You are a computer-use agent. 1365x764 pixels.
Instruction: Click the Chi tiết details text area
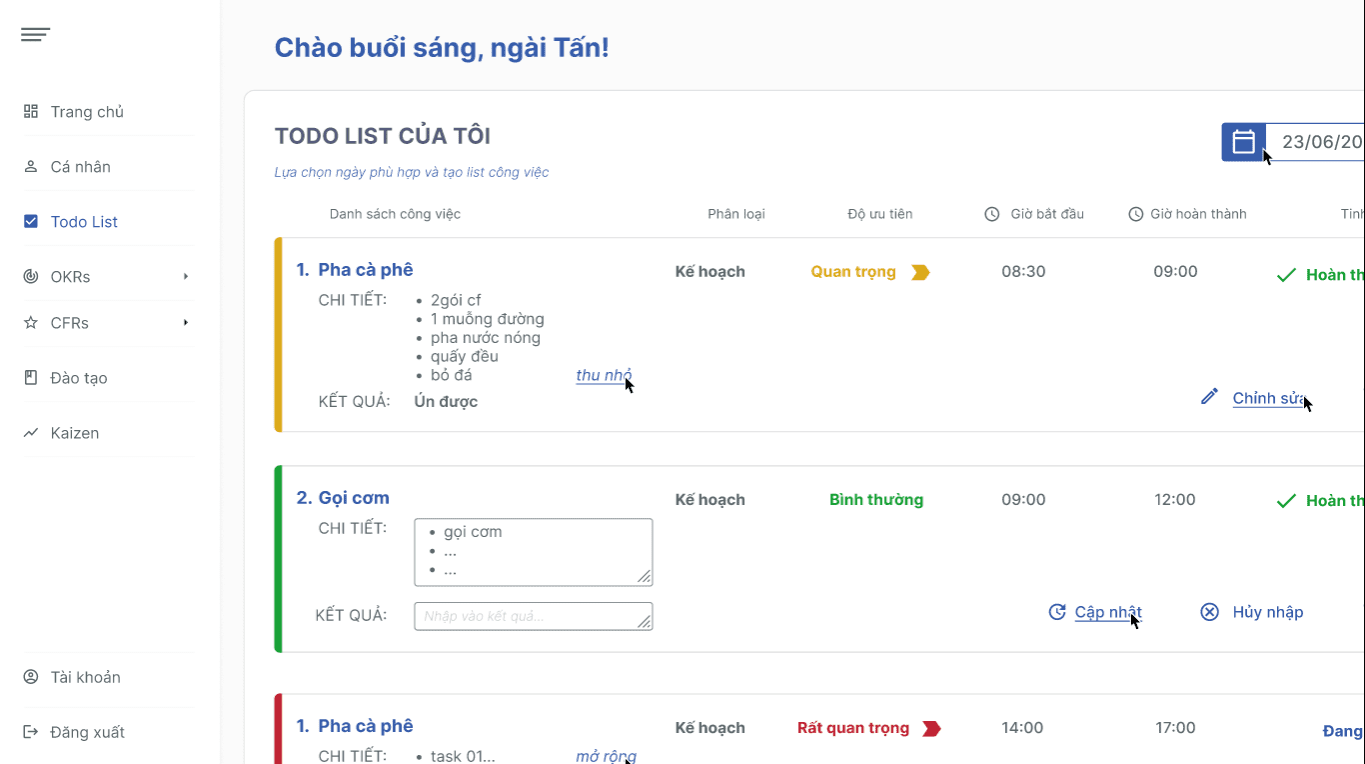point(532,551)
